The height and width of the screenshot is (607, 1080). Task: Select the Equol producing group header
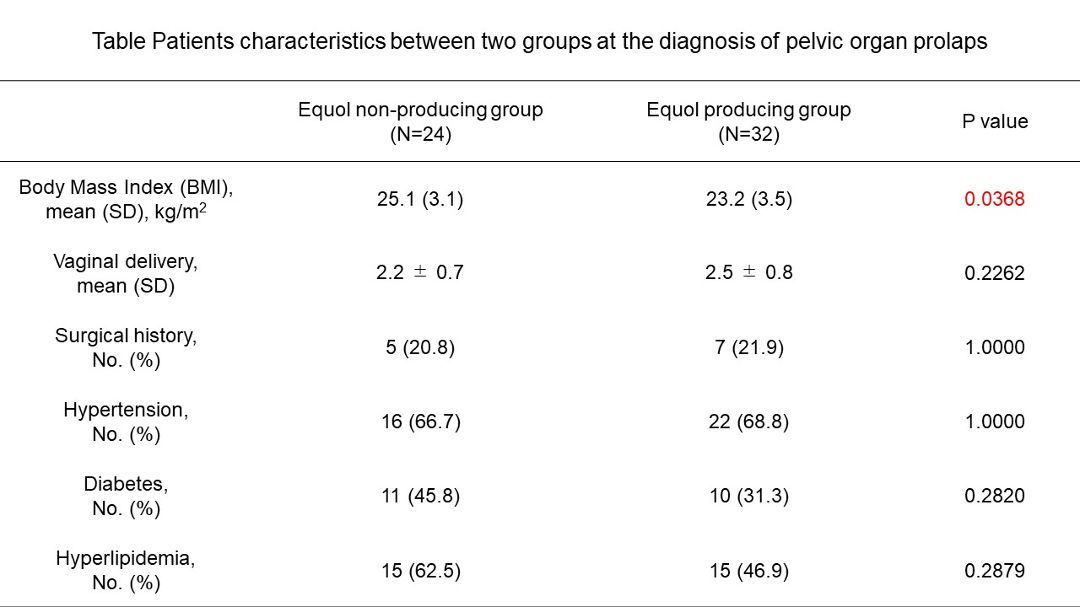point(748,122)
